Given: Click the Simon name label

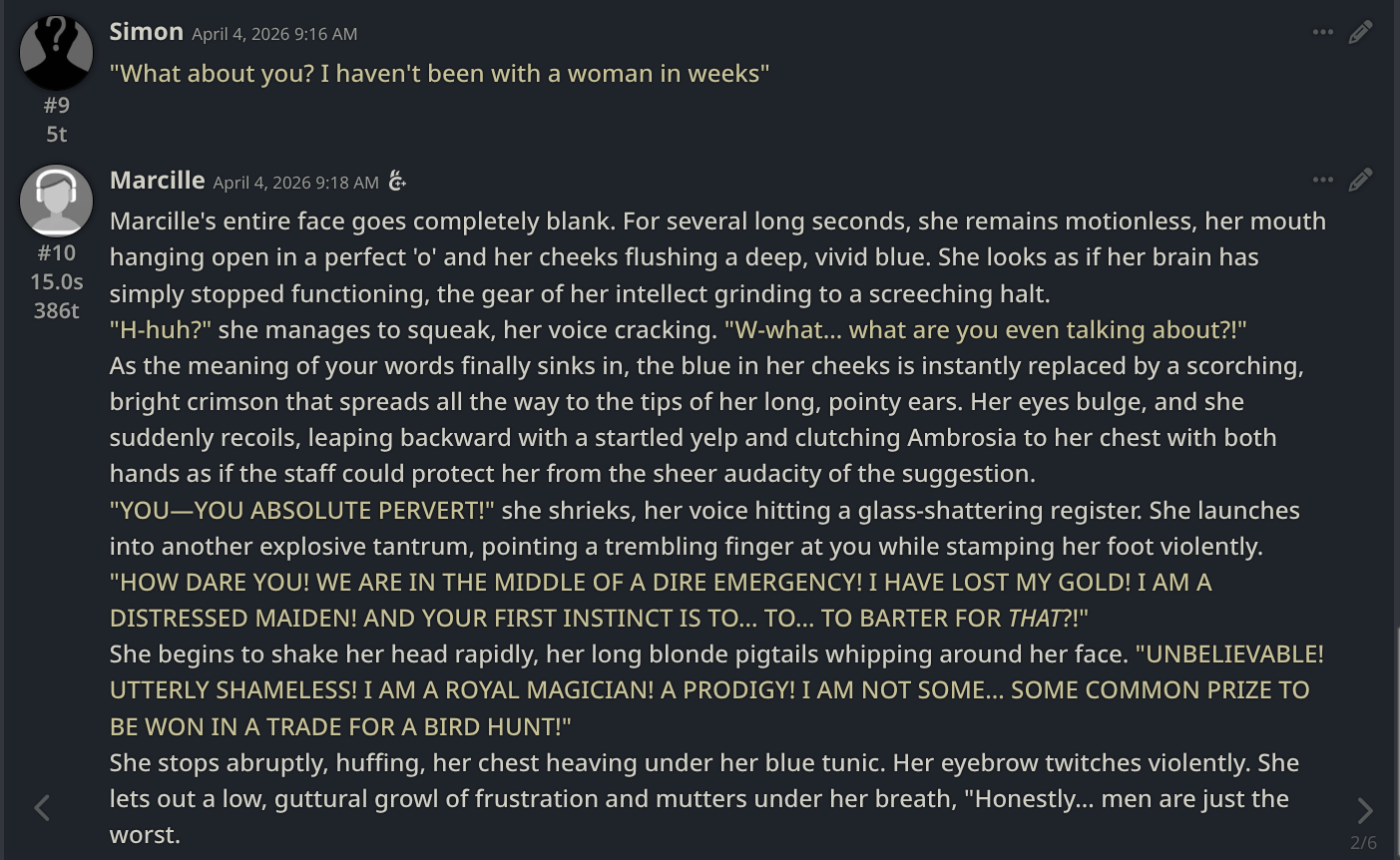Looking at the screenshot, I should 146,32.
